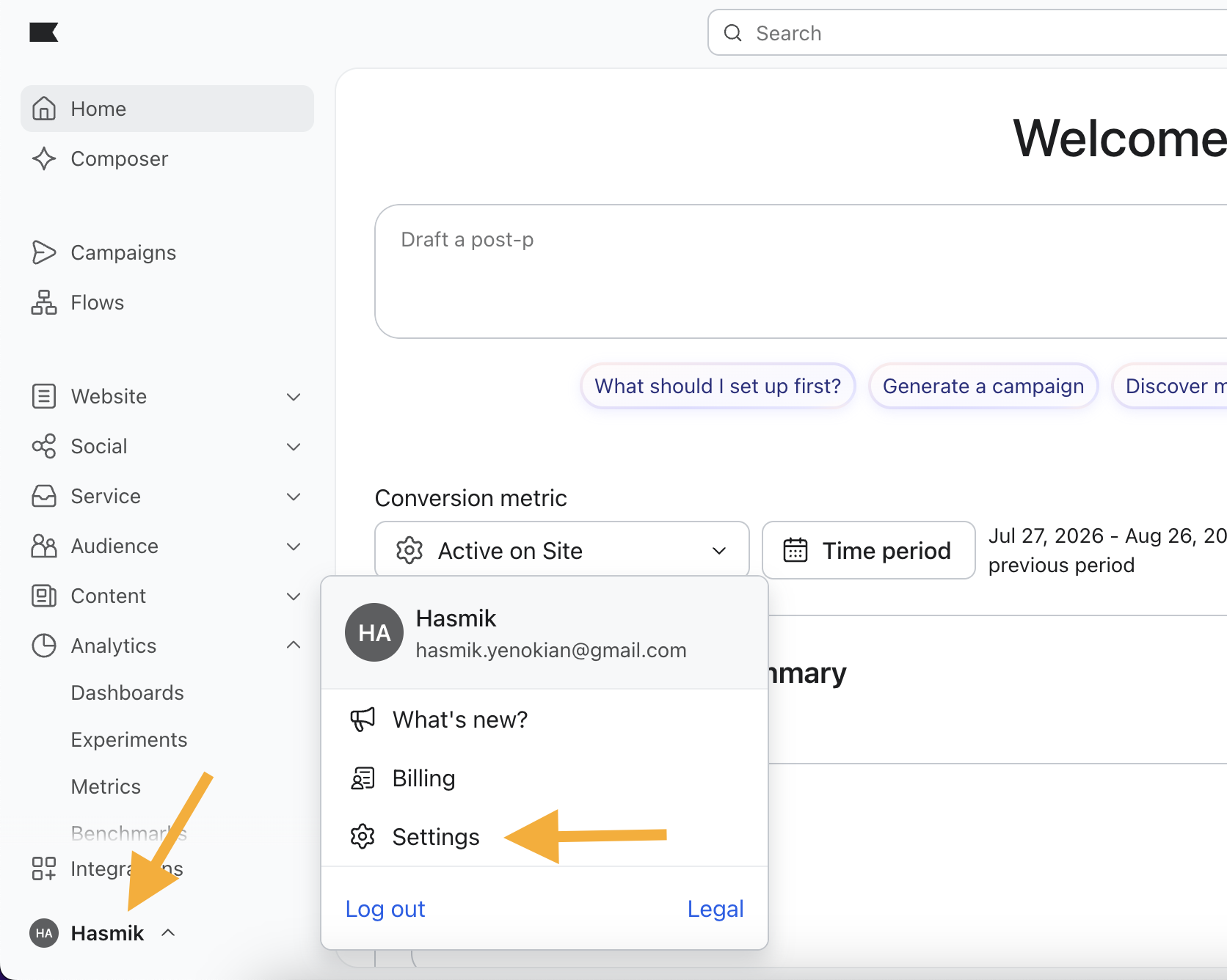Click the Website label in sidebar
Viewport: 1227px width, 980px height.
109,396
